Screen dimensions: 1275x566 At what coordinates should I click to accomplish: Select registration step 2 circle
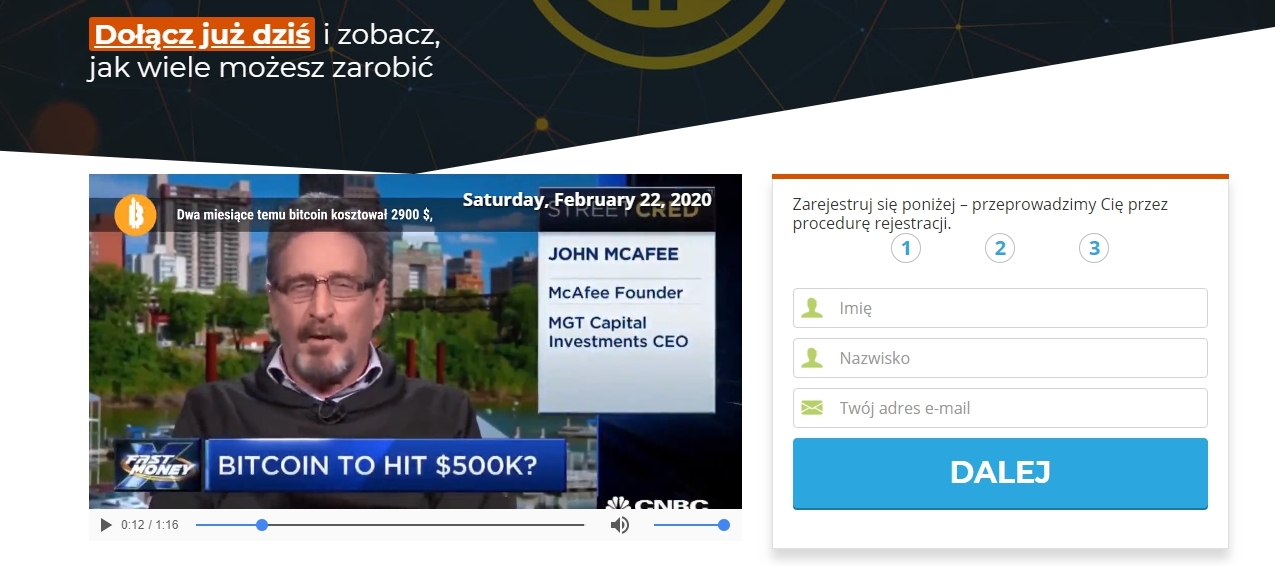click(1000, 248)
